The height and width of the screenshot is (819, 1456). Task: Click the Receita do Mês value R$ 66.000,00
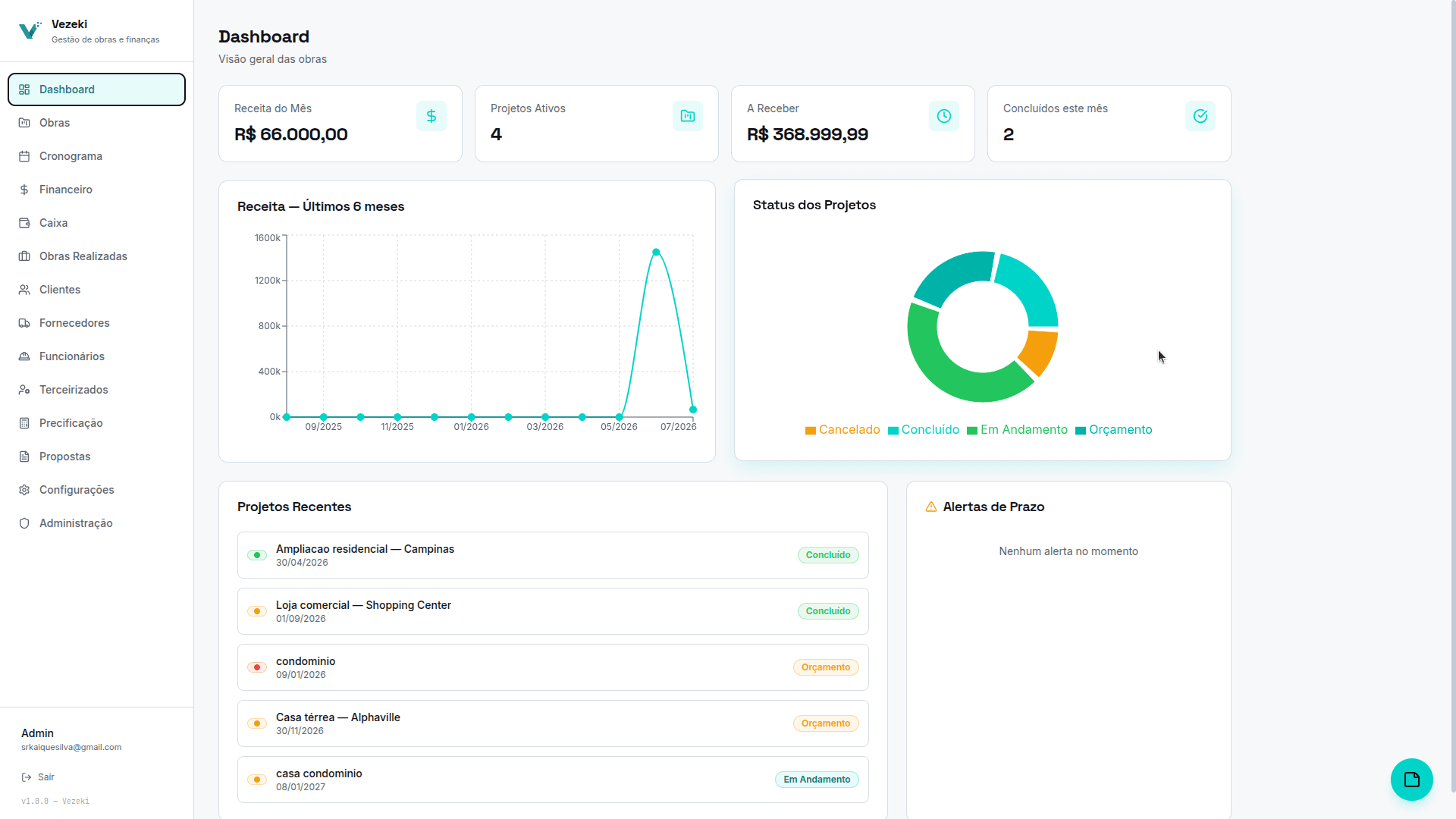click(291, 134)
